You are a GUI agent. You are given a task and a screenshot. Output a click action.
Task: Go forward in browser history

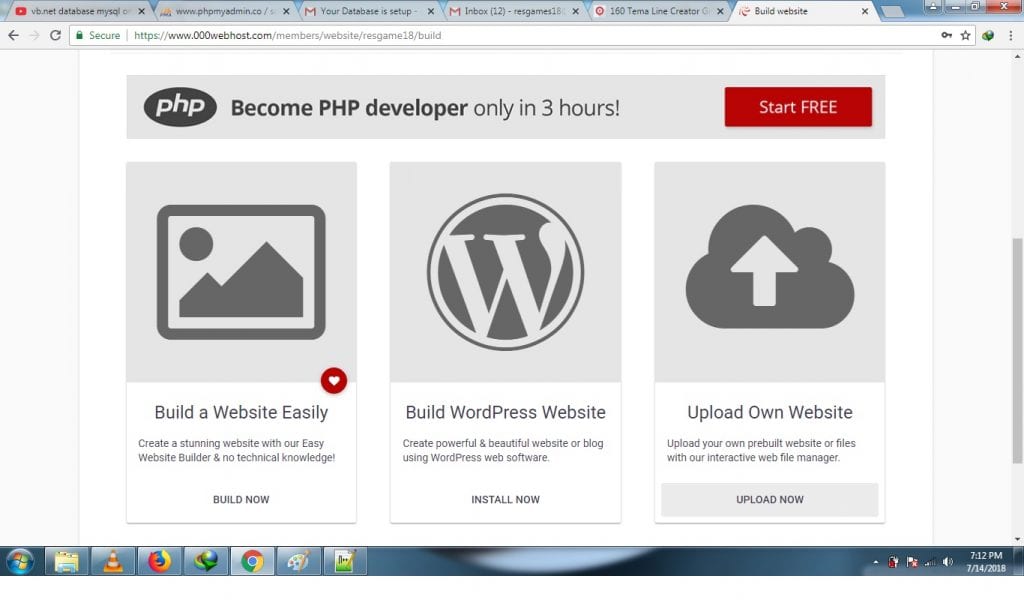coord(35,35)
